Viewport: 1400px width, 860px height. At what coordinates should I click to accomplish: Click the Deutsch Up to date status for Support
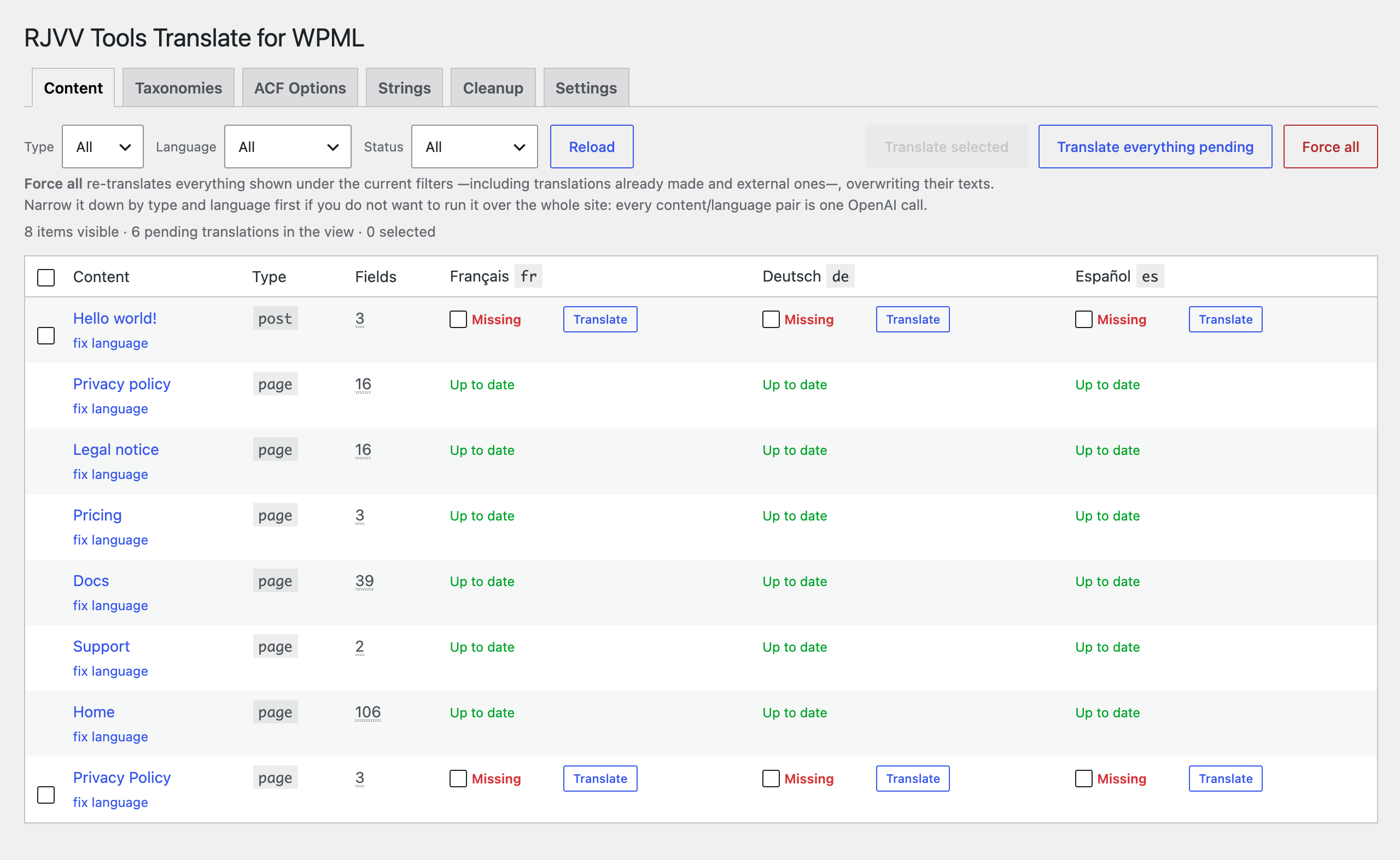pos(795,647)
